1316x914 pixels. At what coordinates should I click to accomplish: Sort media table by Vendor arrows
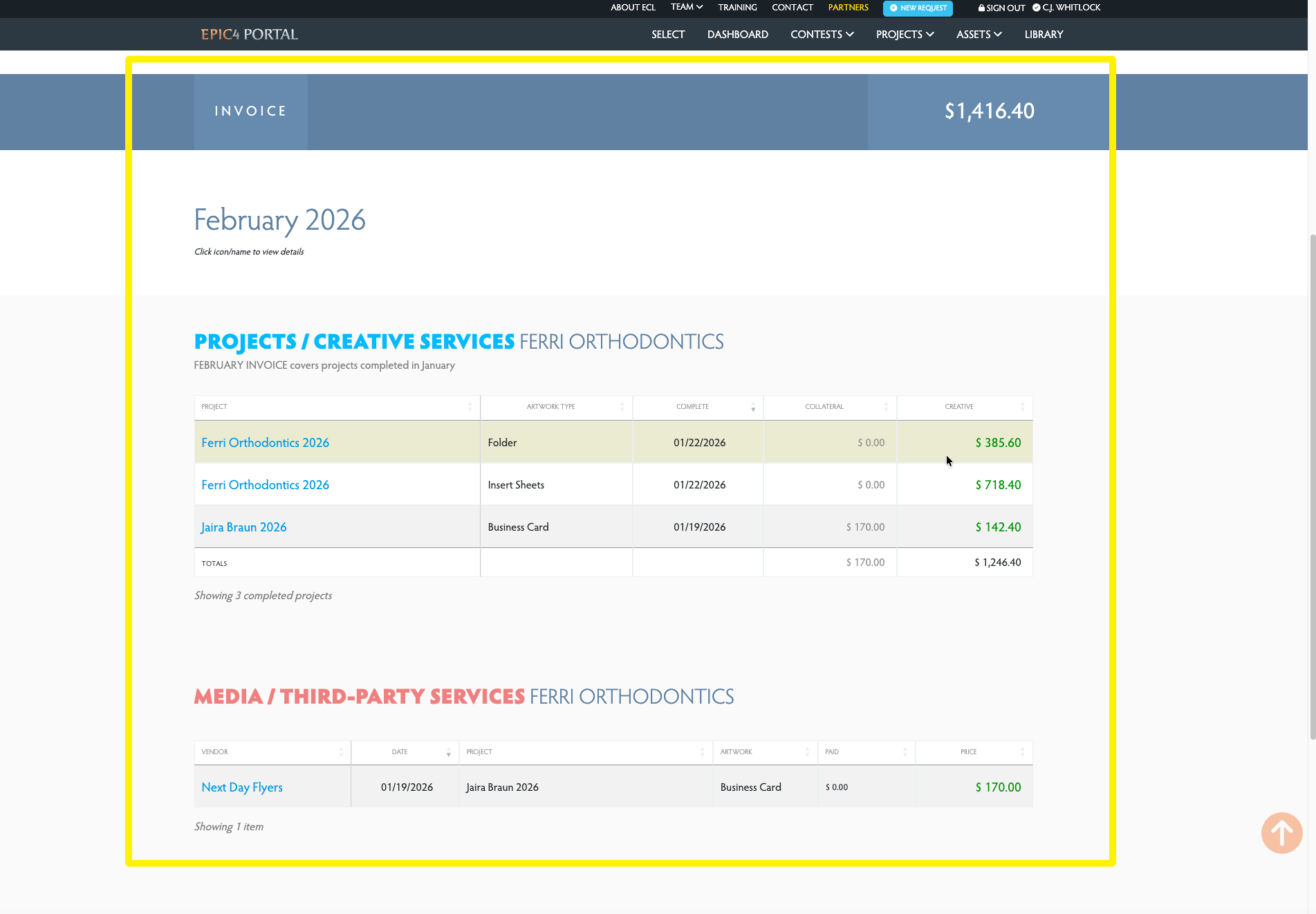(341, 752)
